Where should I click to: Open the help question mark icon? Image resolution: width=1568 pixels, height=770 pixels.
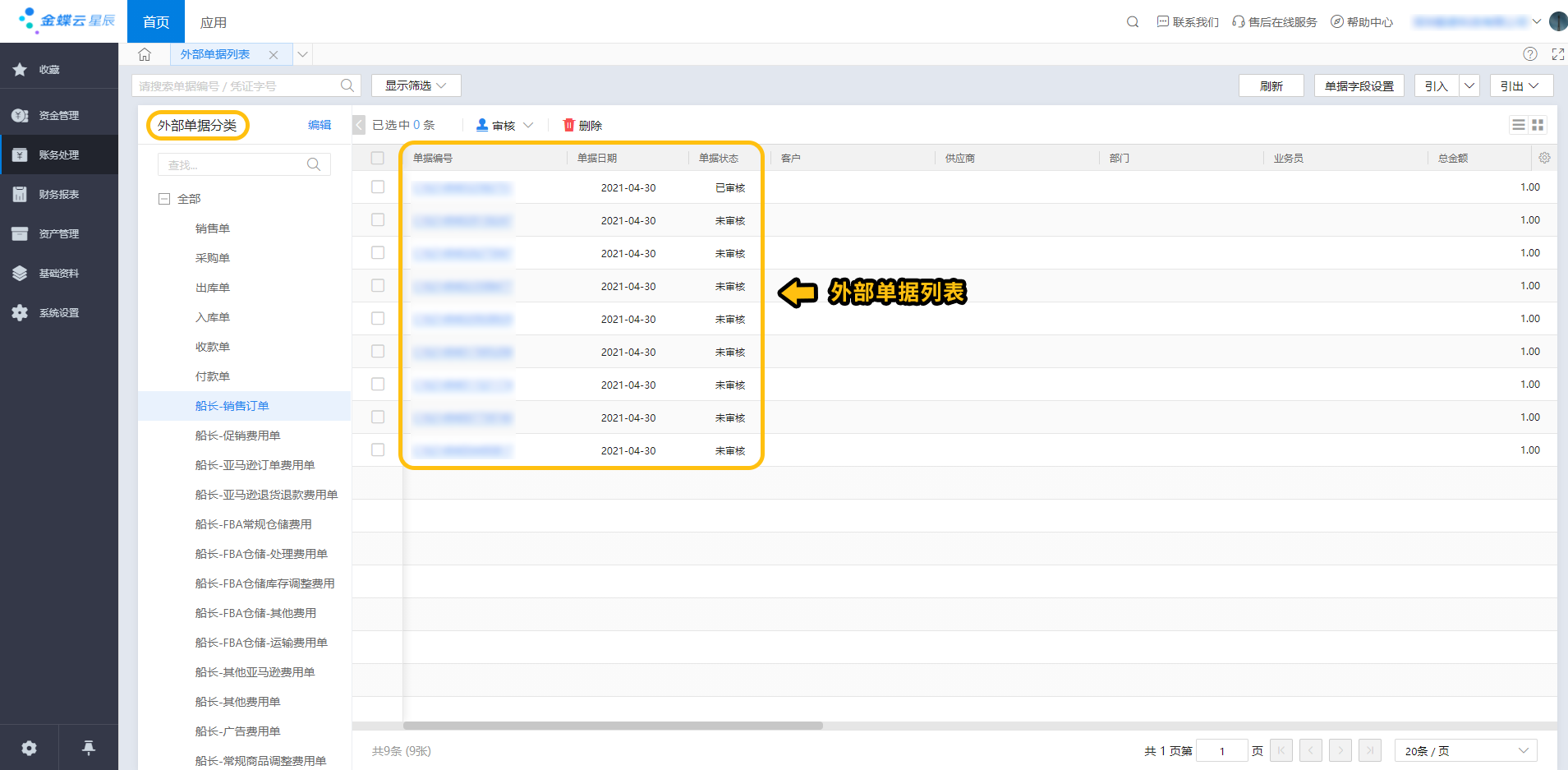1529,54
